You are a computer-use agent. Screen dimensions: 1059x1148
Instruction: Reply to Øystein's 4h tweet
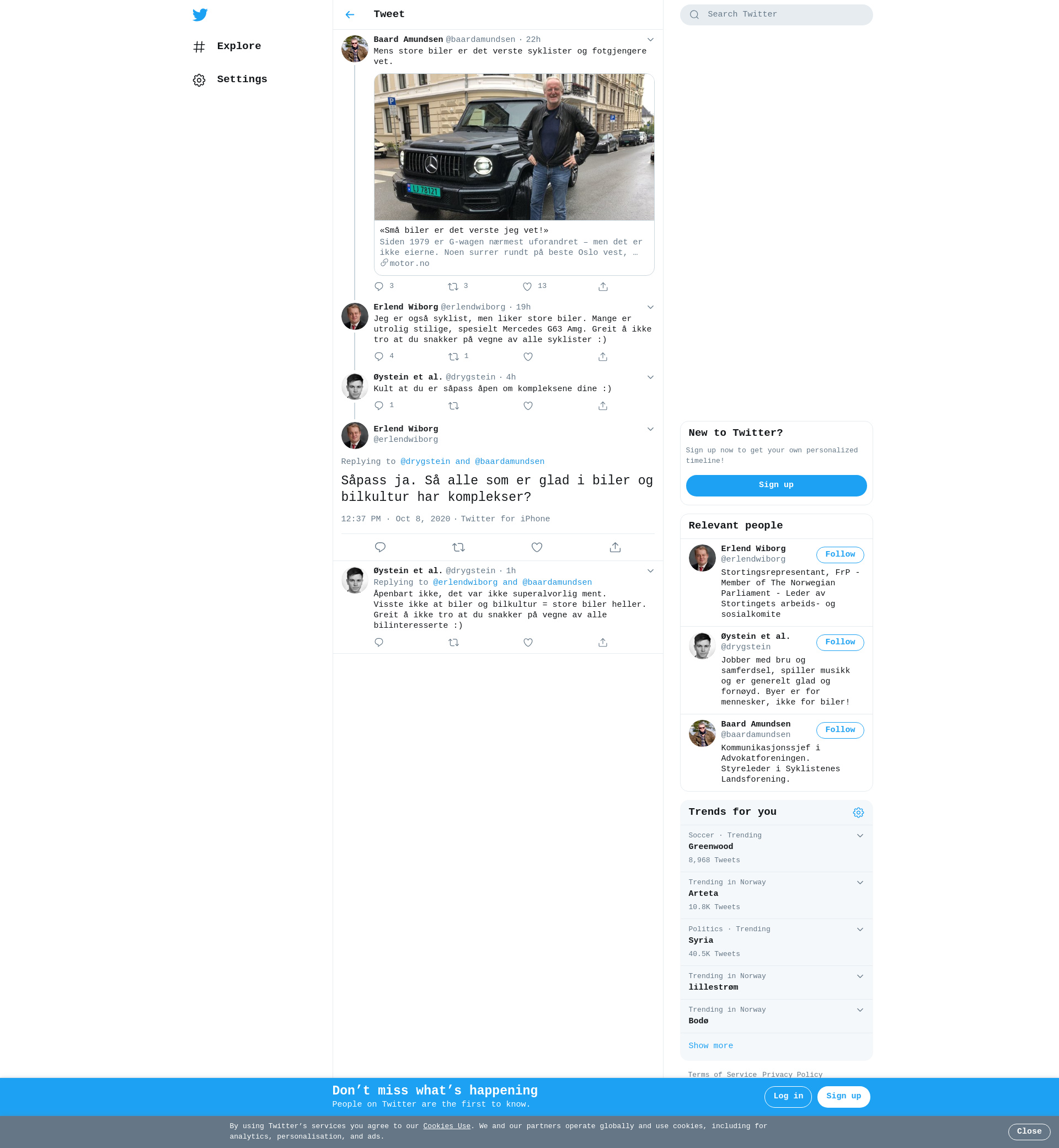(379, 406)
